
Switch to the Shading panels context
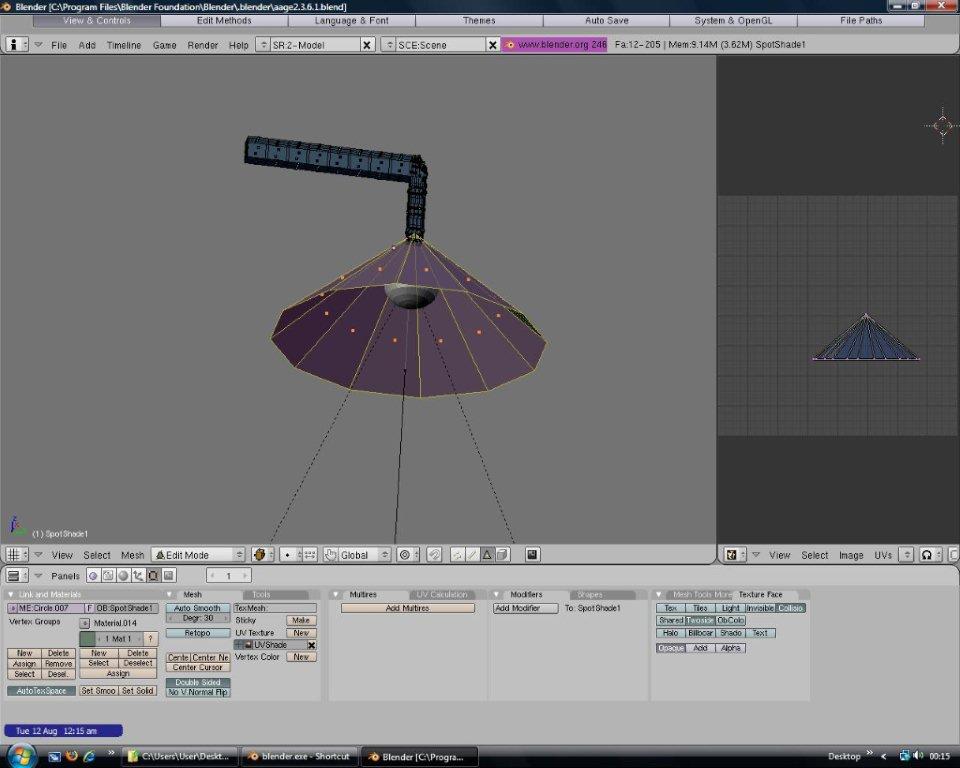pos(123,576)
